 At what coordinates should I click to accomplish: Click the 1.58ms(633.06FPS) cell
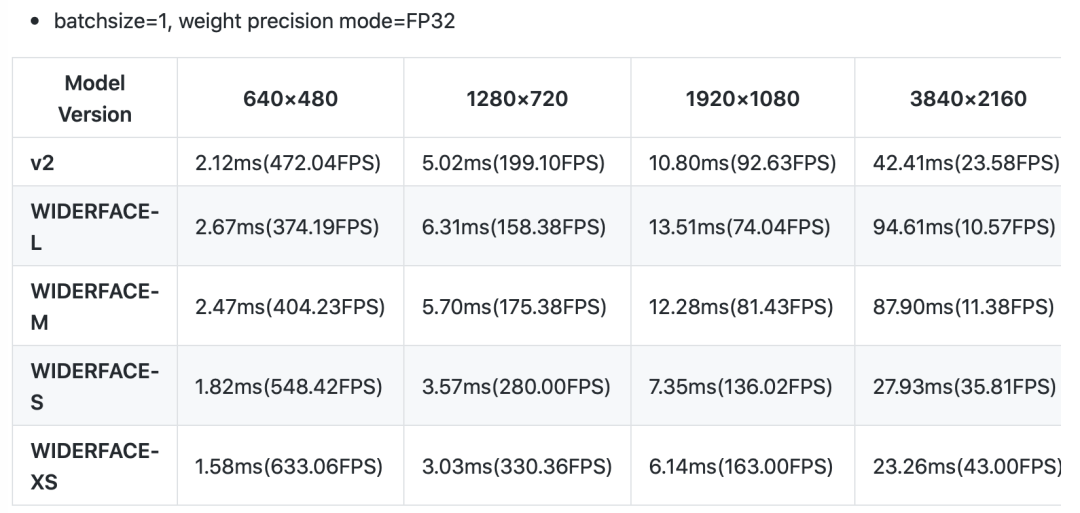(290, 465)
